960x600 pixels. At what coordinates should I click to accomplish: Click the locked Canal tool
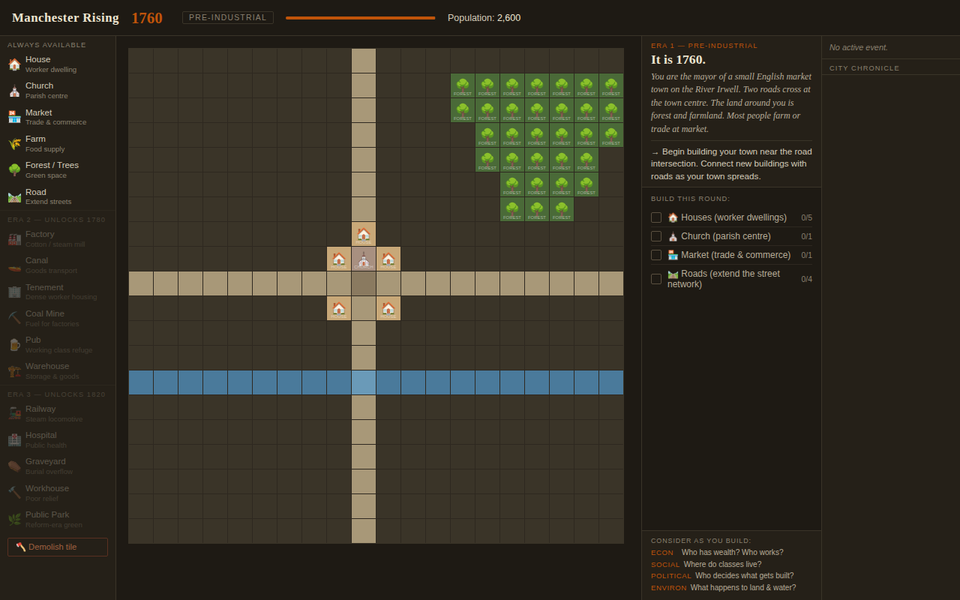coord(58,265)
